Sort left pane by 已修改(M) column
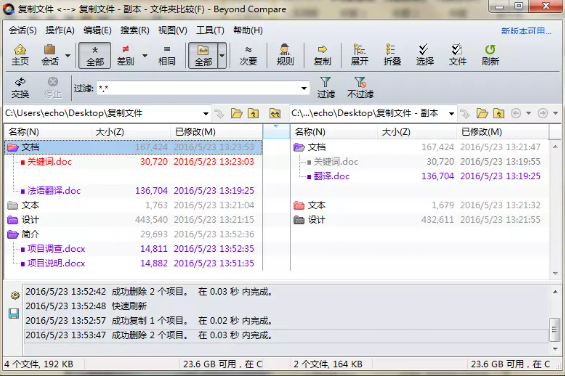This screenshot has height=376, width=565. (x=216, y=132)
